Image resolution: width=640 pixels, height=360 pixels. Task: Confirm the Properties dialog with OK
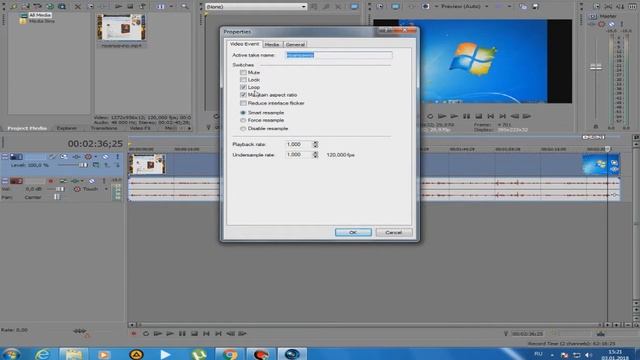(353, 232)
